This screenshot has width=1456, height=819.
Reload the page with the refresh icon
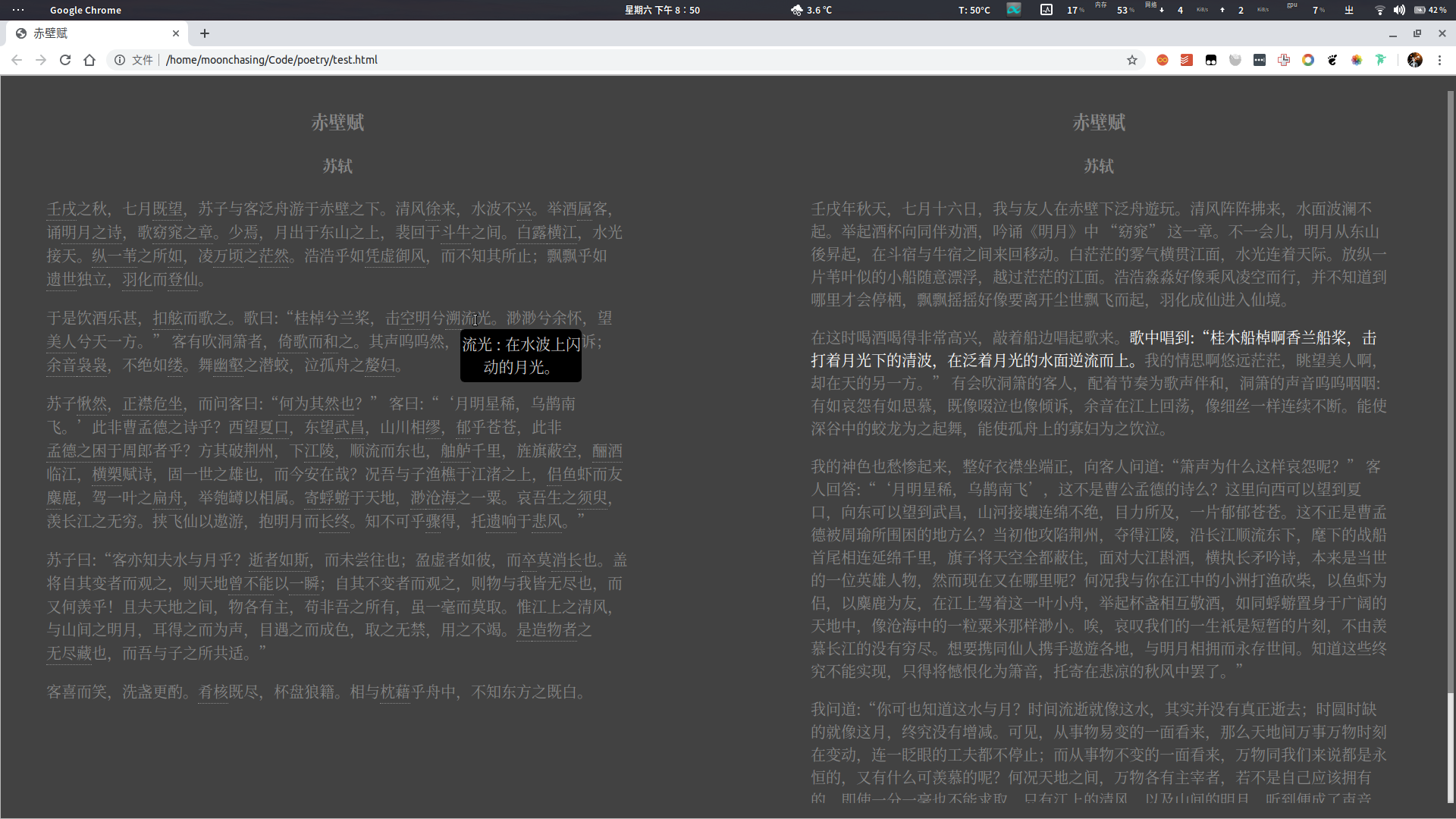point(65,60)
